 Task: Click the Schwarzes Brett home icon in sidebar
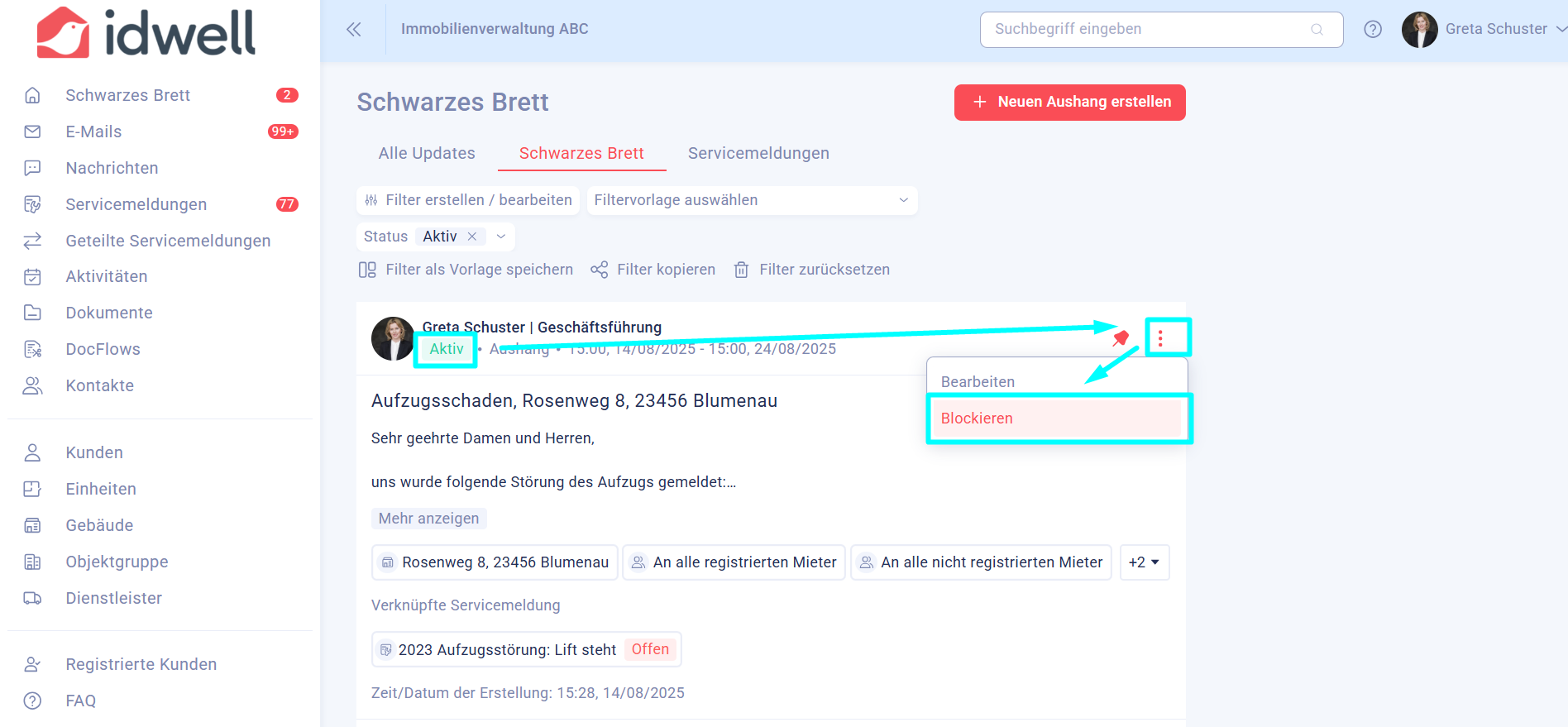32,95
